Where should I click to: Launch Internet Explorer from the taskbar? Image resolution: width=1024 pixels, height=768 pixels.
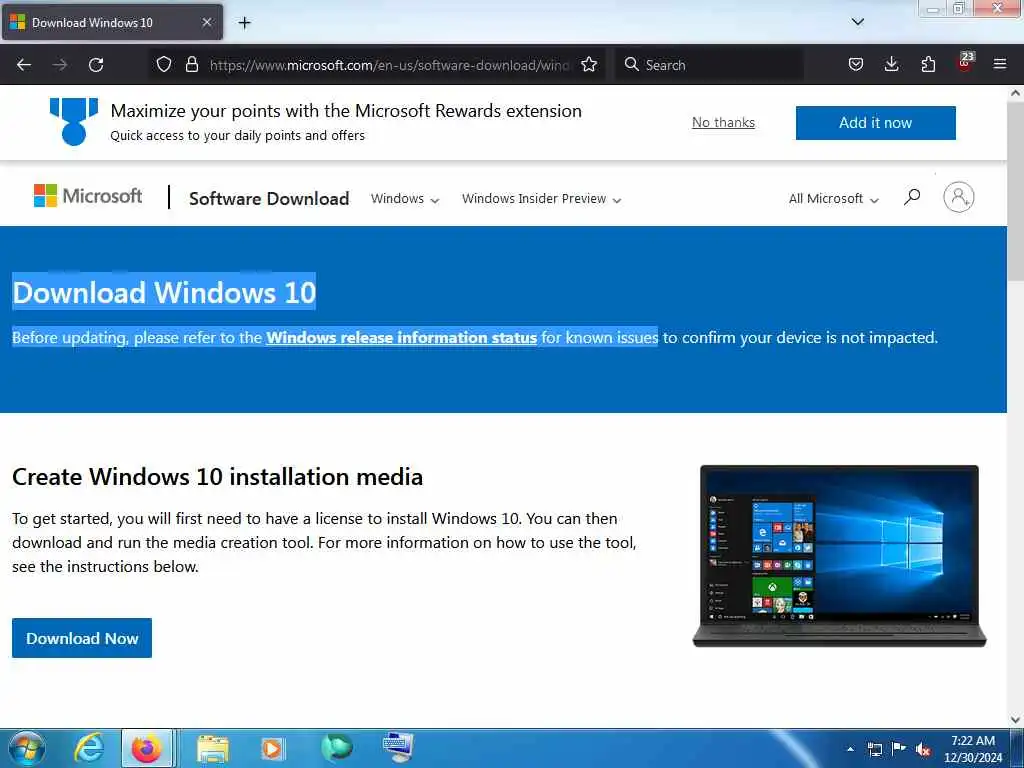pos(89,748)
